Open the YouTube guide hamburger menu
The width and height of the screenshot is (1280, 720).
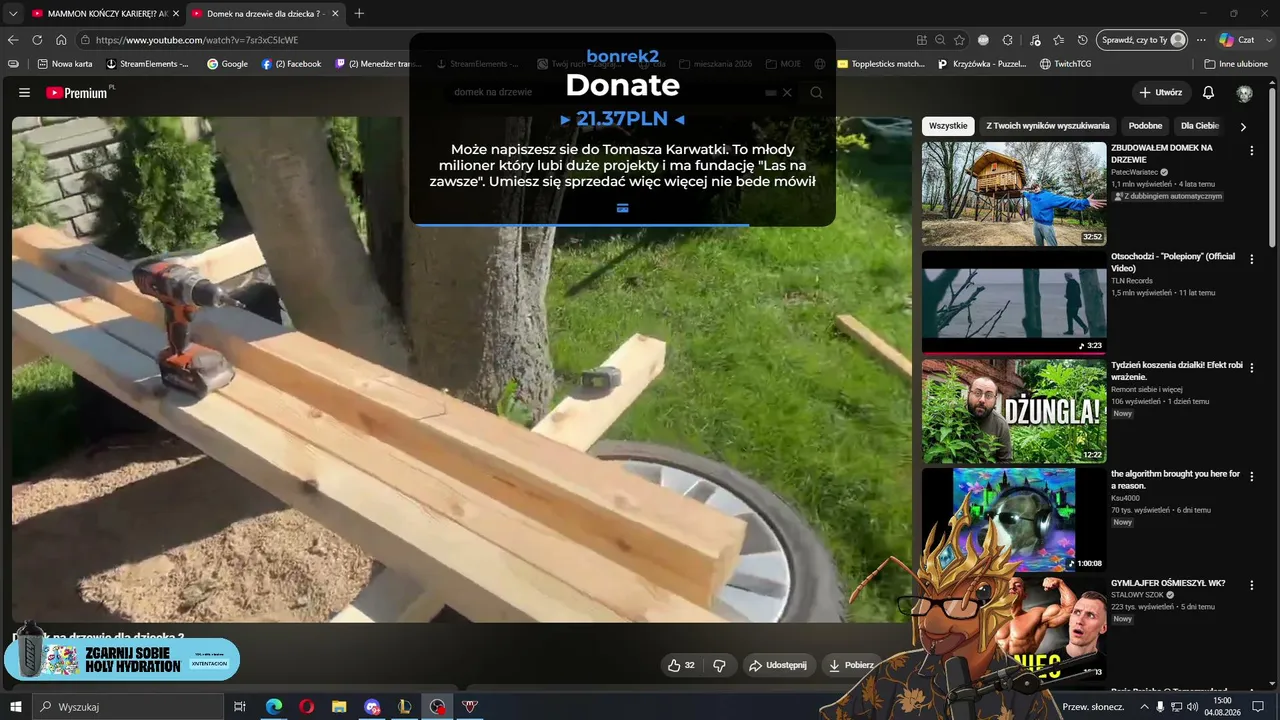(x=24, y=93)
